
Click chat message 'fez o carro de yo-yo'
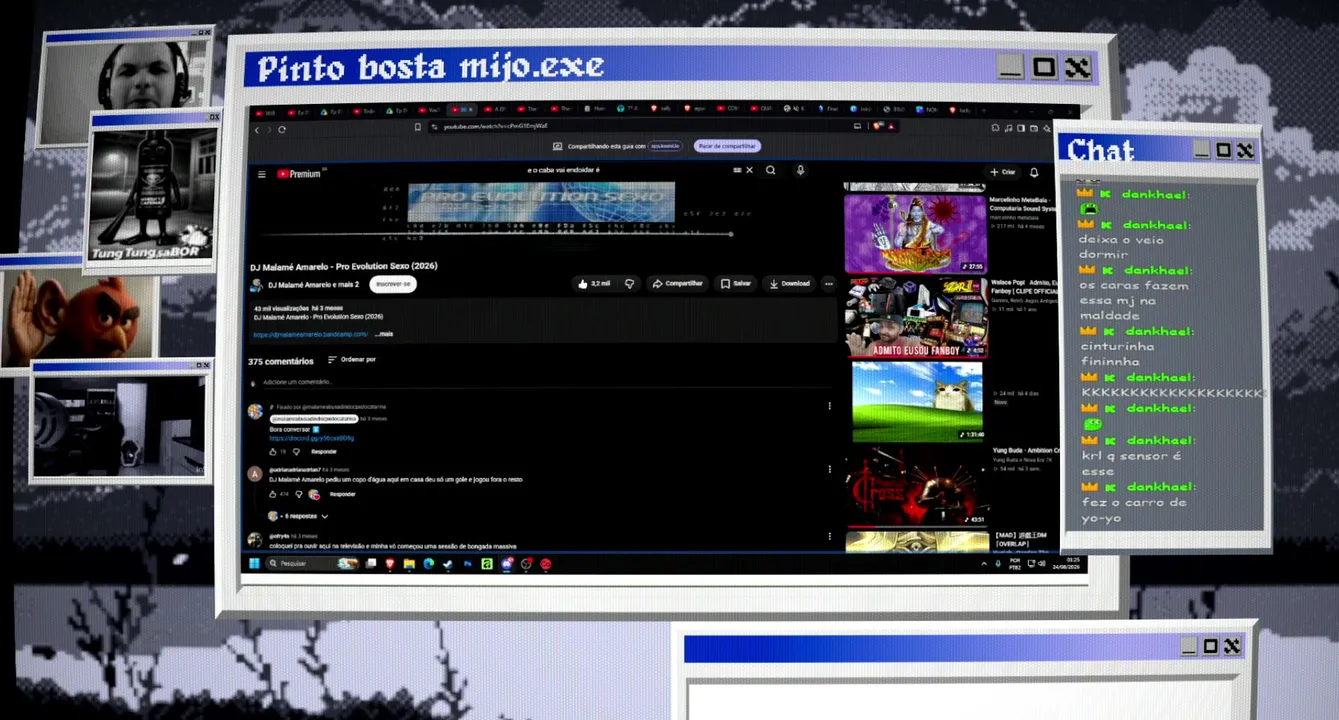(1133, 510)
